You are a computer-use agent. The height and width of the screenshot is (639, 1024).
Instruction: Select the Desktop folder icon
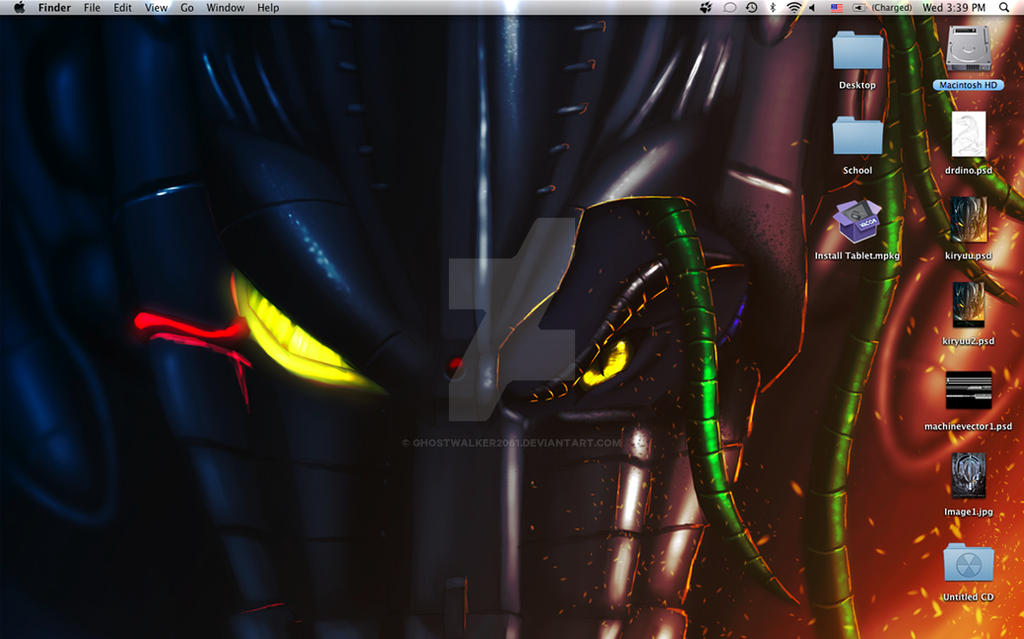(x=857, y=51)
